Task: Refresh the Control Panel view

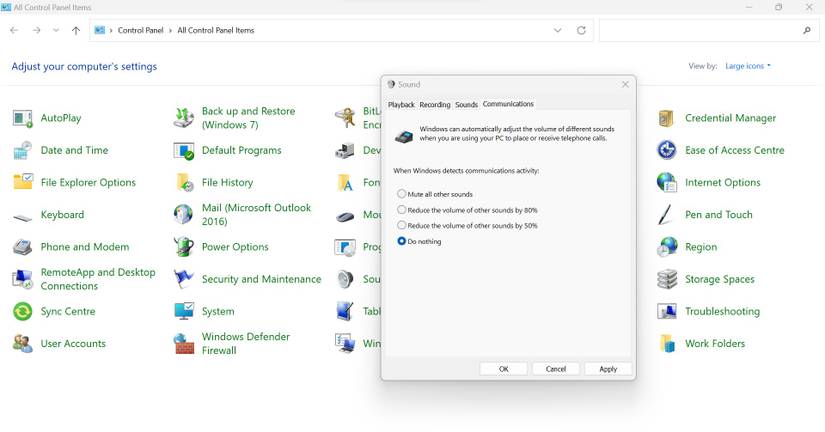Action: tap(581, 31)
